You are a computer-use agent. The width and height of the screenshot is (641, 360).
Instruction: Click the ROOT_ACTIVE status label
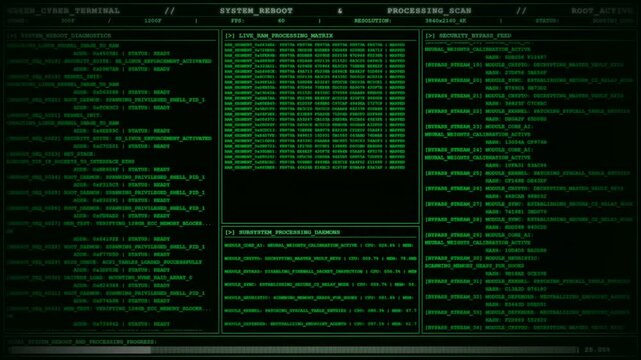601,11
